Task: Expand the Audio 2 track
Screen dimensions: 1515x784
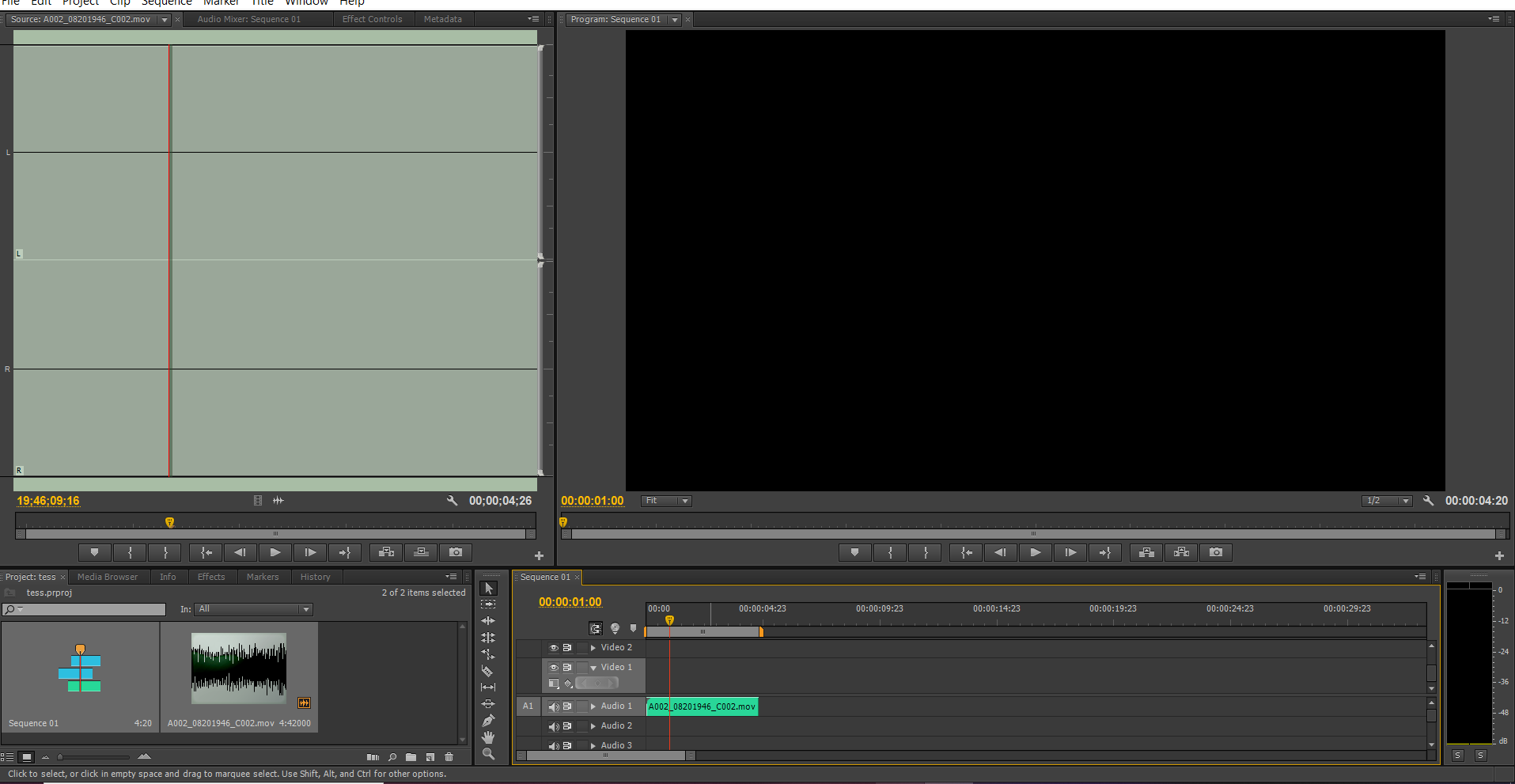Action: point(593,726)
